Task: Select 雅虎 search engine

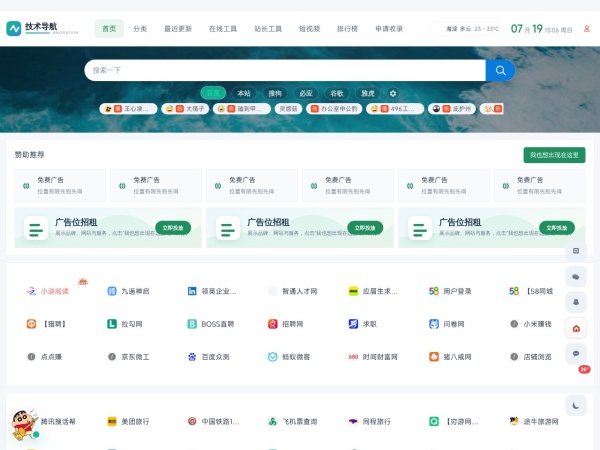Action: coord(368,93)
